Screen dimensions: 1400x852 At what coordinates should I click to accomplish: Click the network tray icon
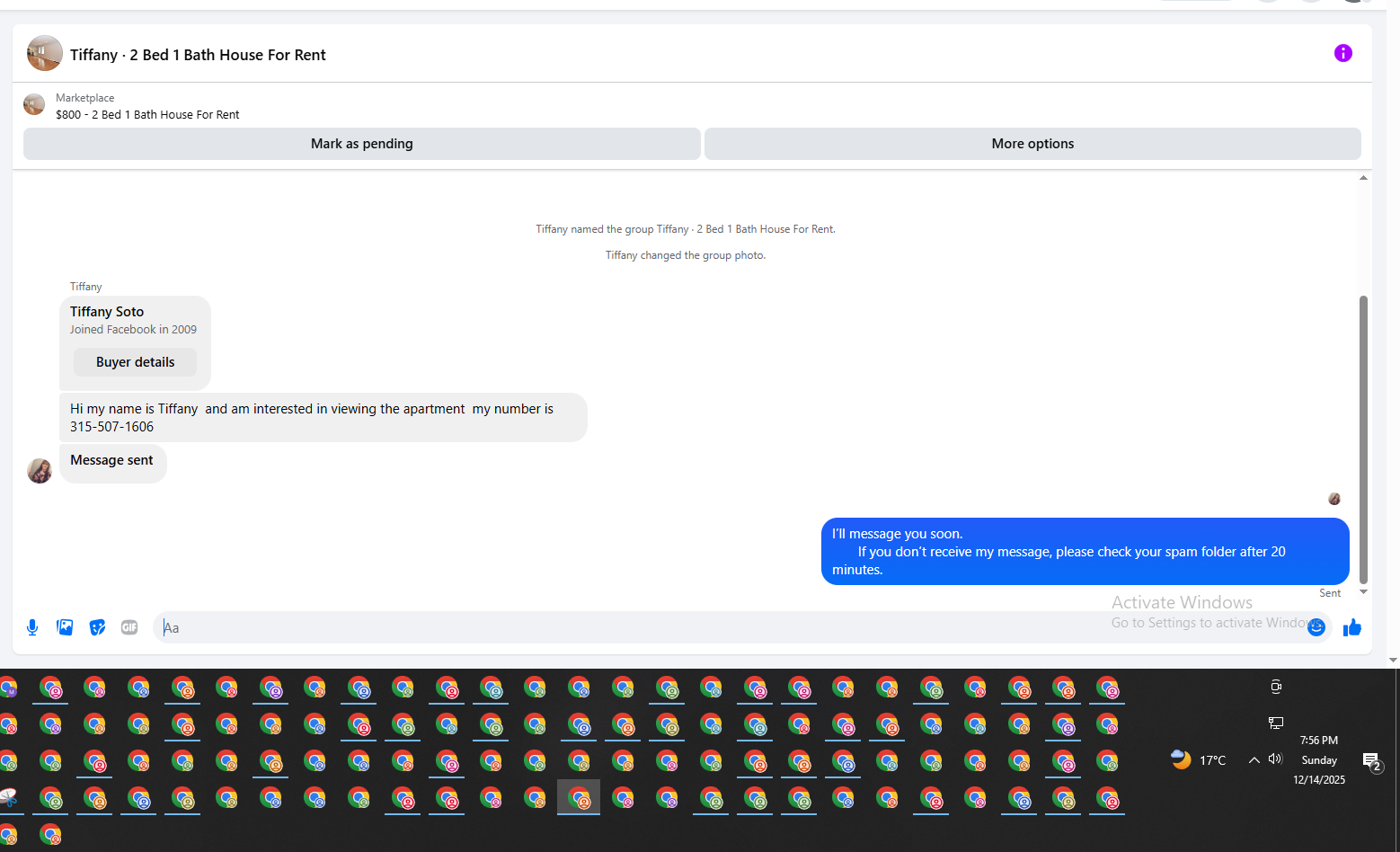click(x=1276, y=723)
